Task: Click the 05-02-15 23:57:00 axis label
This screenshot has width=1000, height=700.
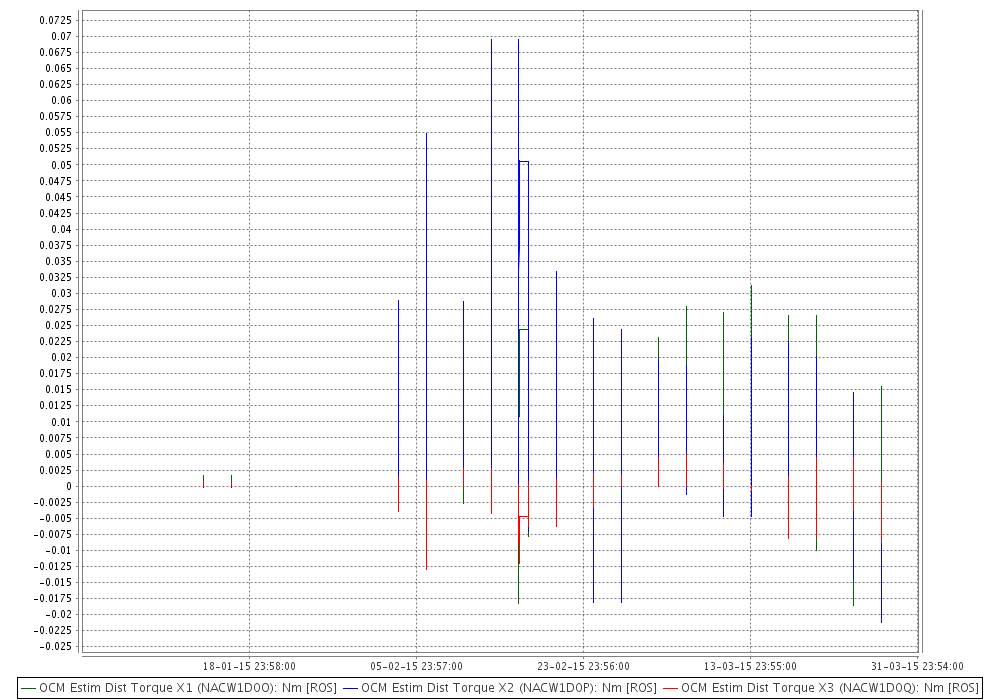Action: pyautogui.click(x=416, y=666)
